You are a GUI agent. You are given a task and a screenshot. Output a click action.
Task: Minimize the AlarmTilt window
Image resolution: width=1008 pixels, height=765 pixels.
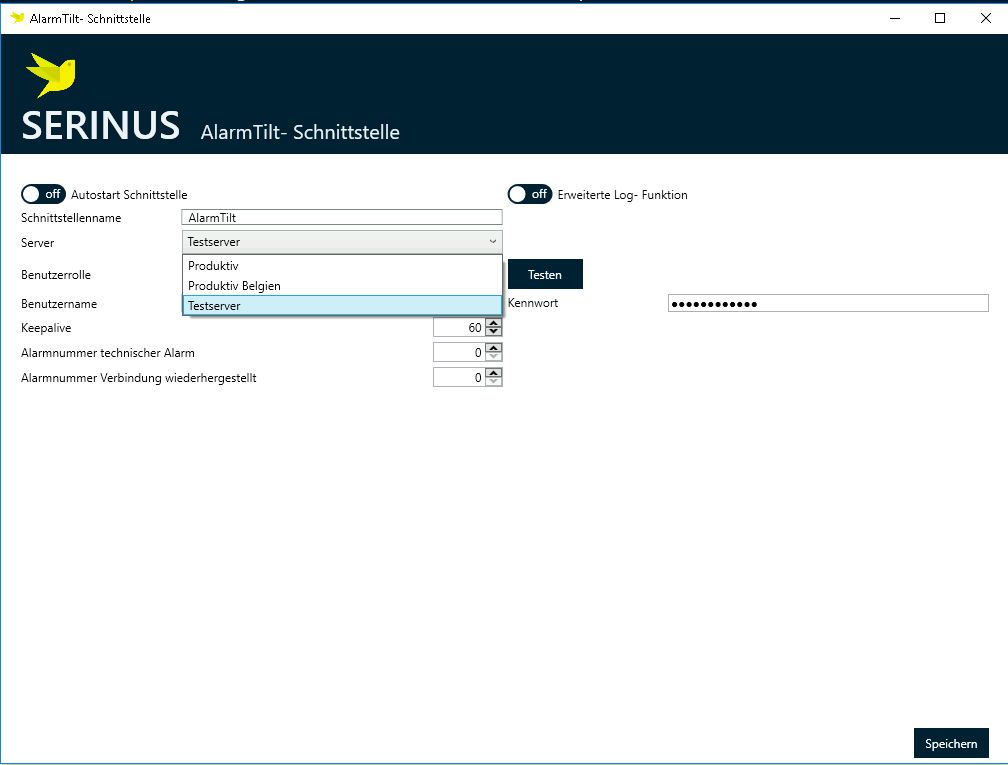[x=894, y=18]
